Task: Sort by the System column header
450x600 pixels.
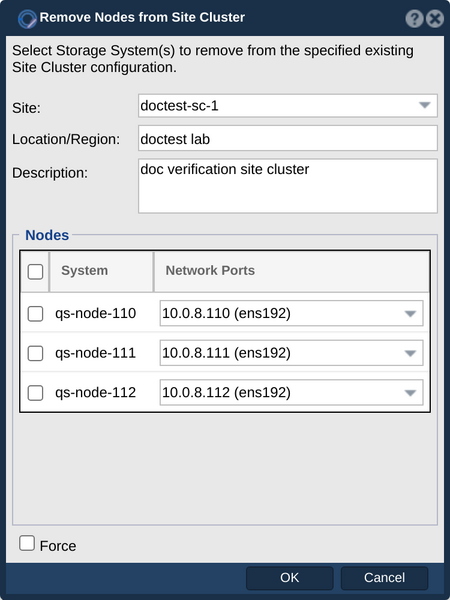Action: click(x=101, y=271)
